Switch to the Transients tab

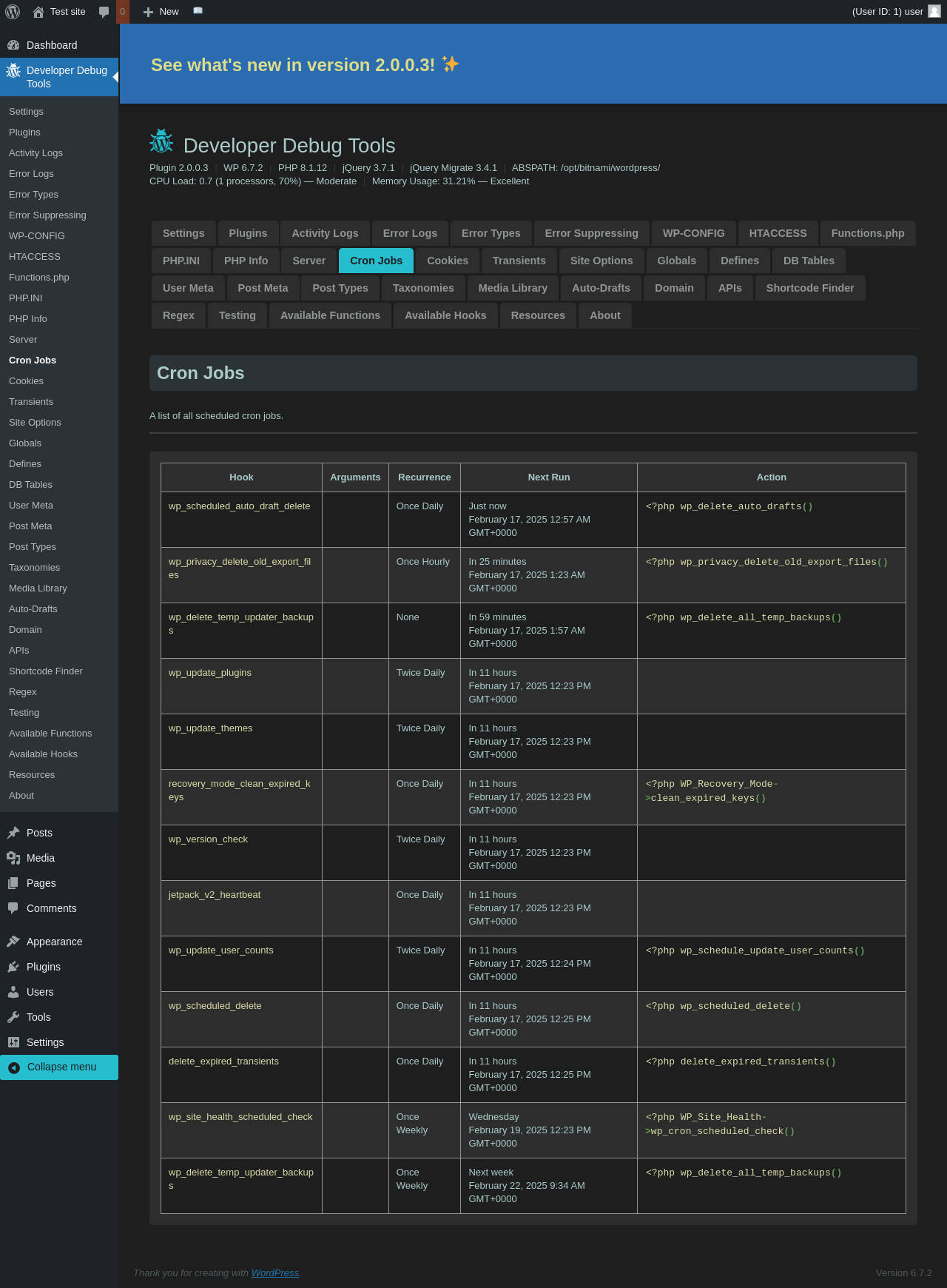(519, 261)
